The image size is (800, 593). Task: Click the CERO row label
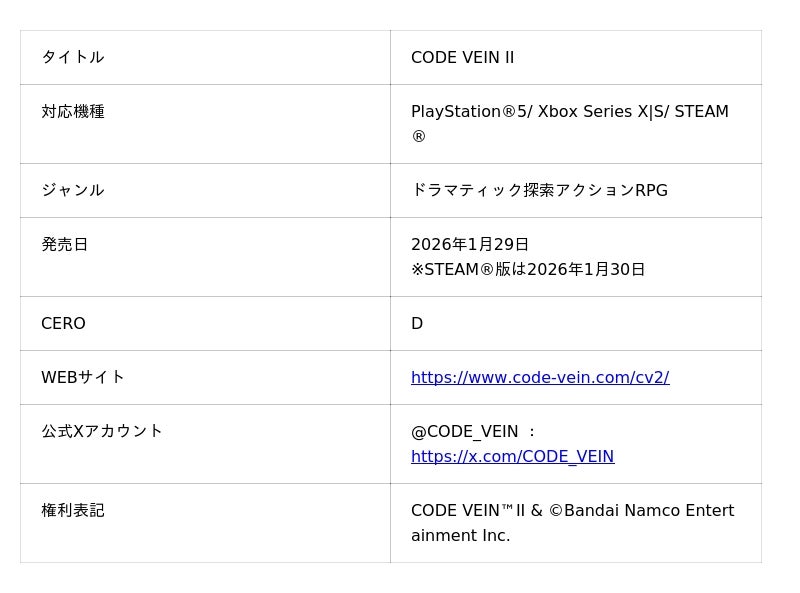click(x=63, y=323)
